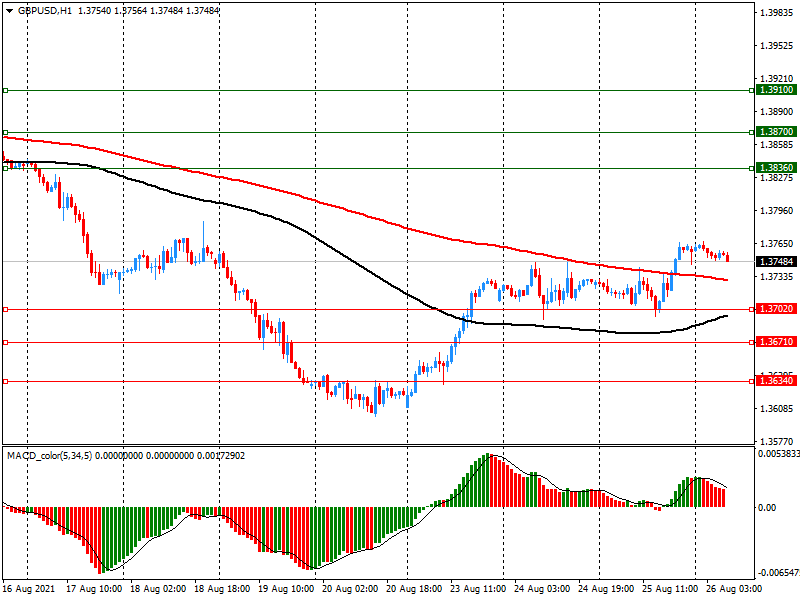
Task: Open the chart menu arrow beside GBPUSD,H1
Action: point(10,10)
